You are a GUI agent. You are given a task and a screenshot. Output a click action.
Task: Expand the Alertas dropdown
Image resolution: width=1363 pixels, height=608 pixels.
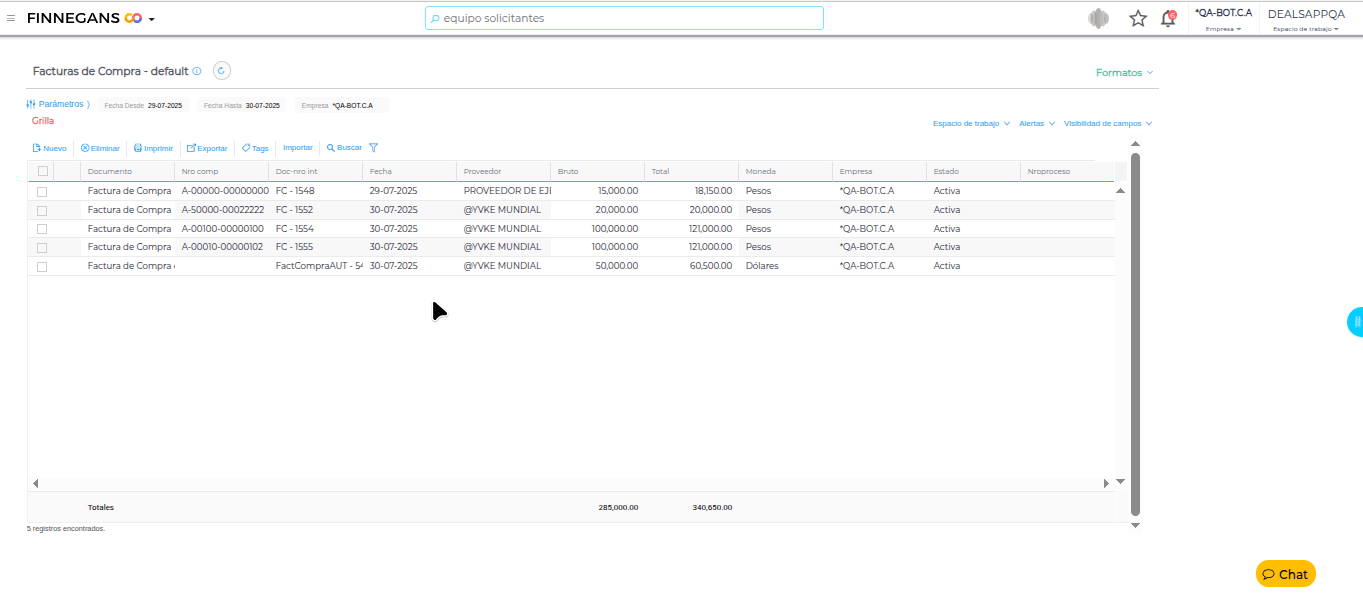[1036, 124]
